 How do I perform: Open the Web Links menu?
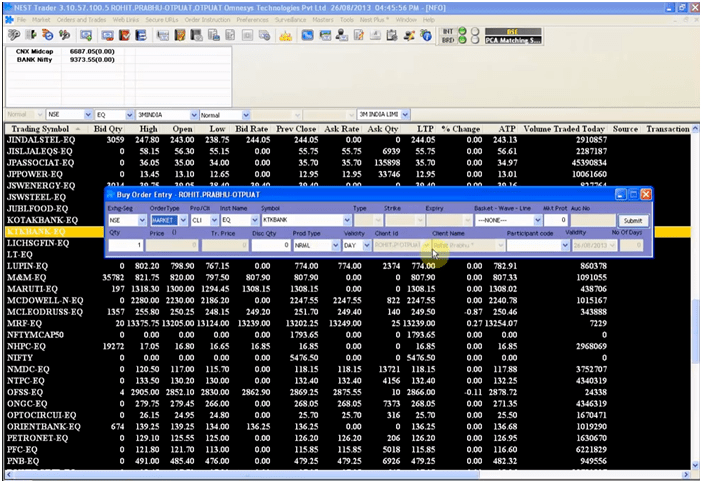(126, 20)
